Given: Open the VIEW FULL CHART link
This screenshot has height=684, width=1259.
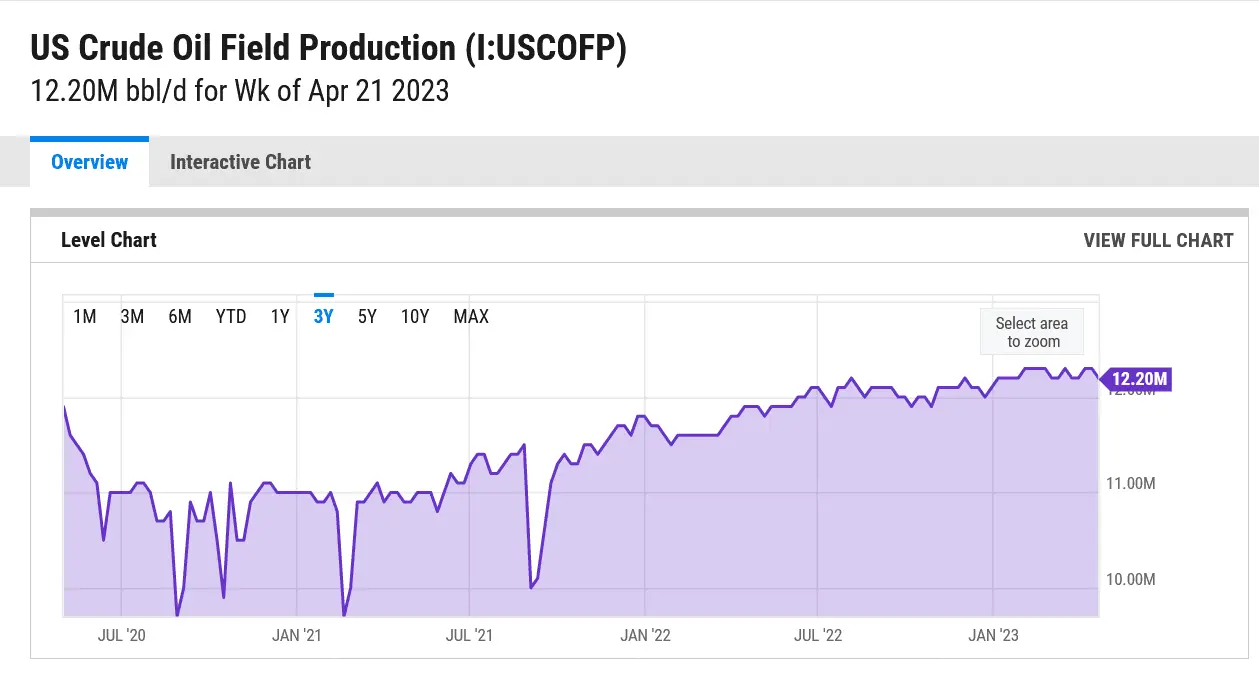Looking at the screenshot, I should pyautogui.click(x=1158, y=240).
